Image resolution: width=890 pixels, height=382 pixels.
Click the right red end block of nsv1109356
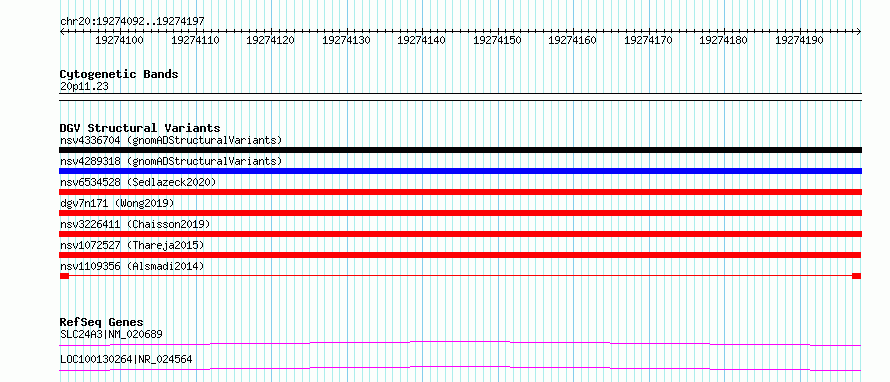point(857,276)
